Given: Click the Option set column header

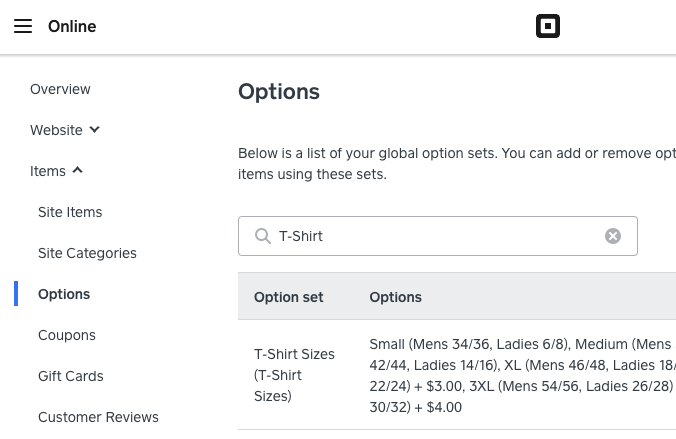Looking at the screenshot, I should [x=288, y=297].
